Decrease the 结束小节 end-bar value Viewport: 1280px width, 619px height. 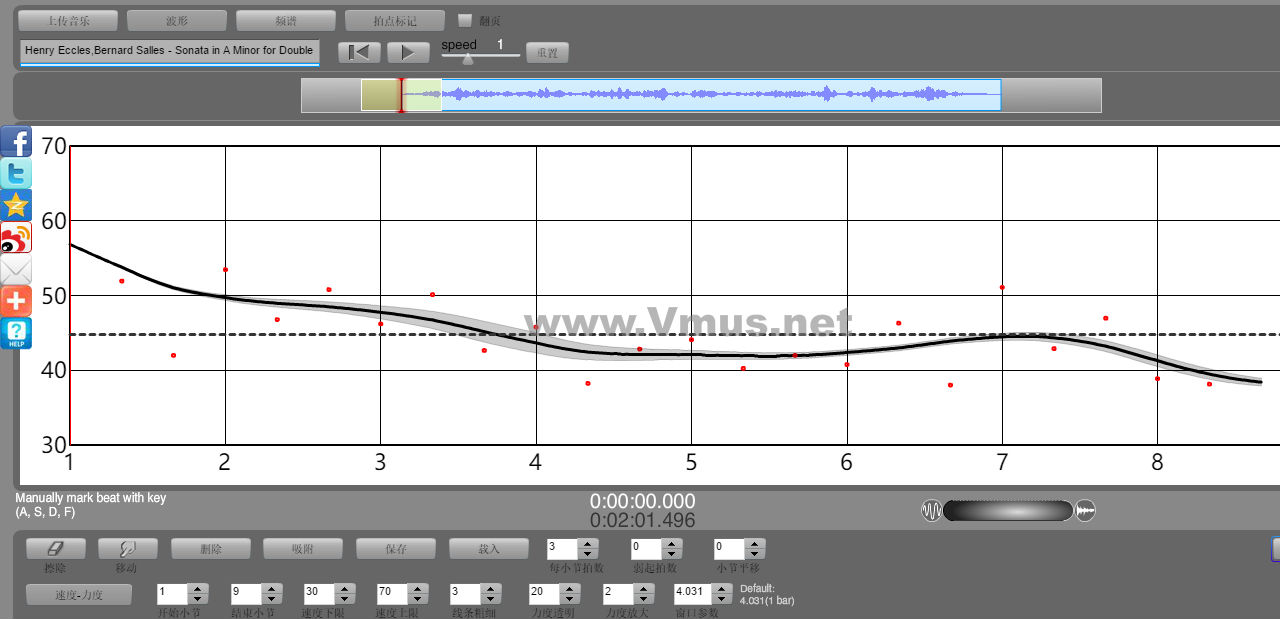tap(272, 599)
